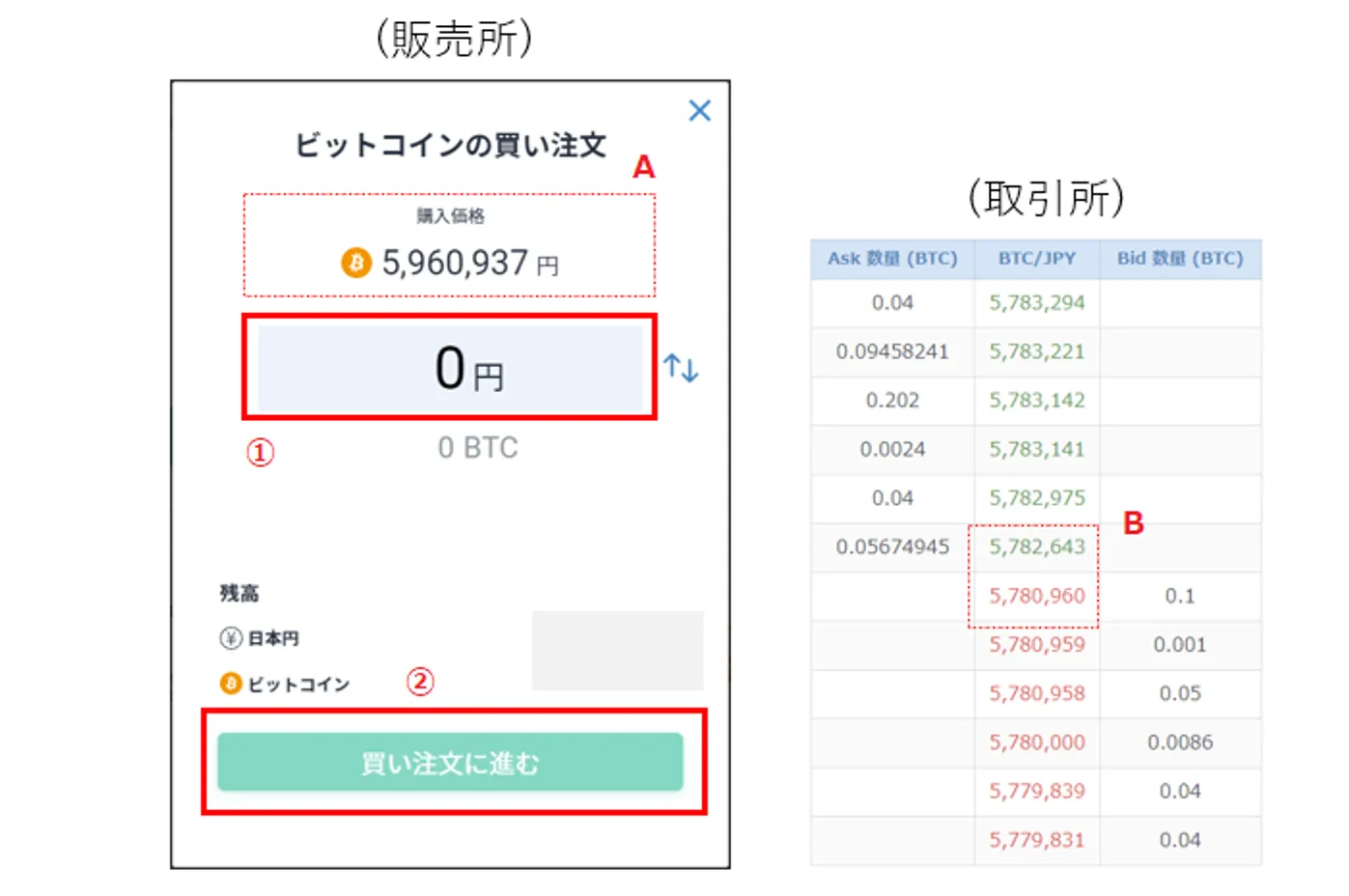
Task: Select ask price 5,783,221
Action: tap(1037, 351)
